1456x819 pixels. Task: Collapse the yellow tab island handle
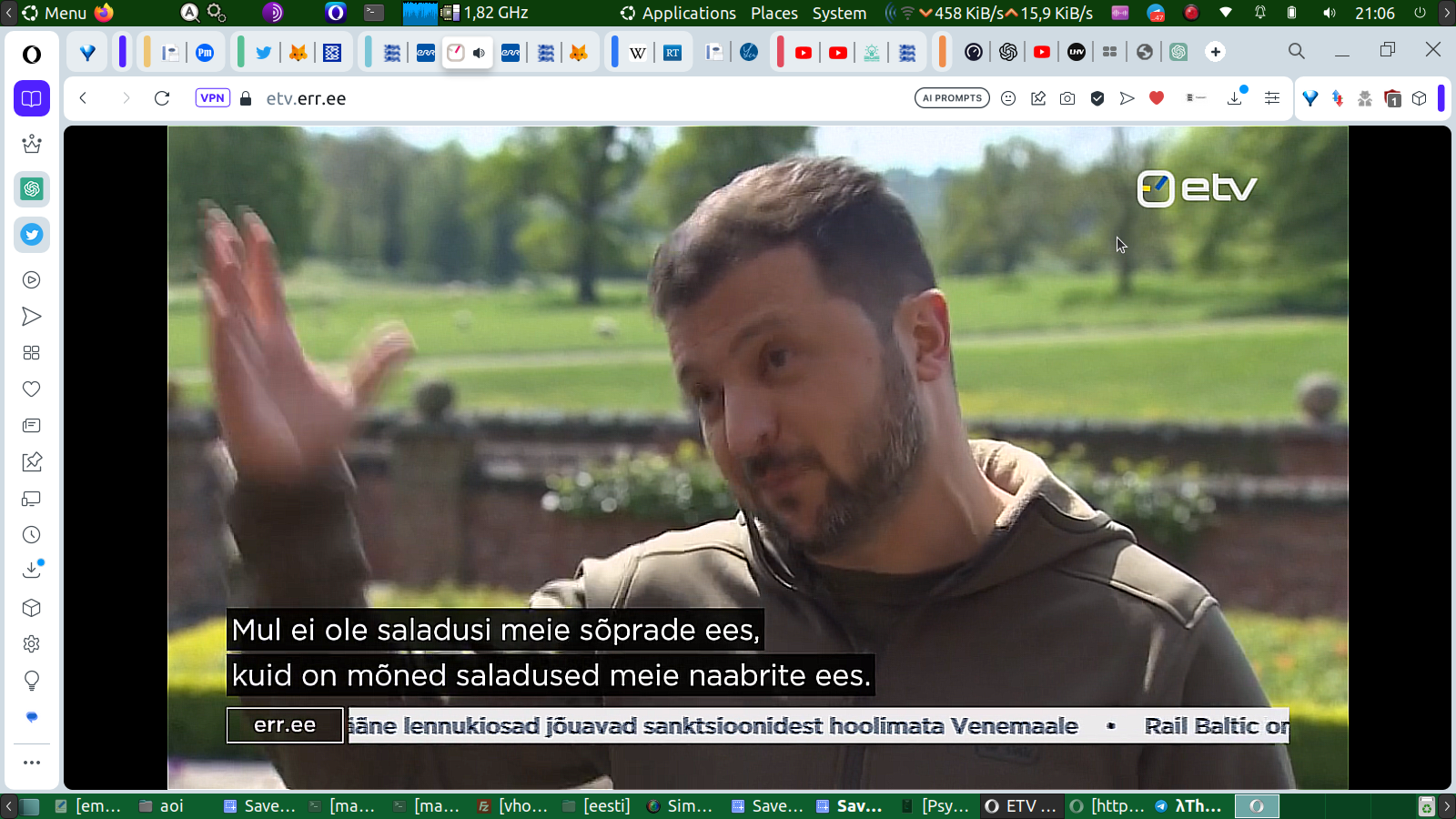click(147, 52)
